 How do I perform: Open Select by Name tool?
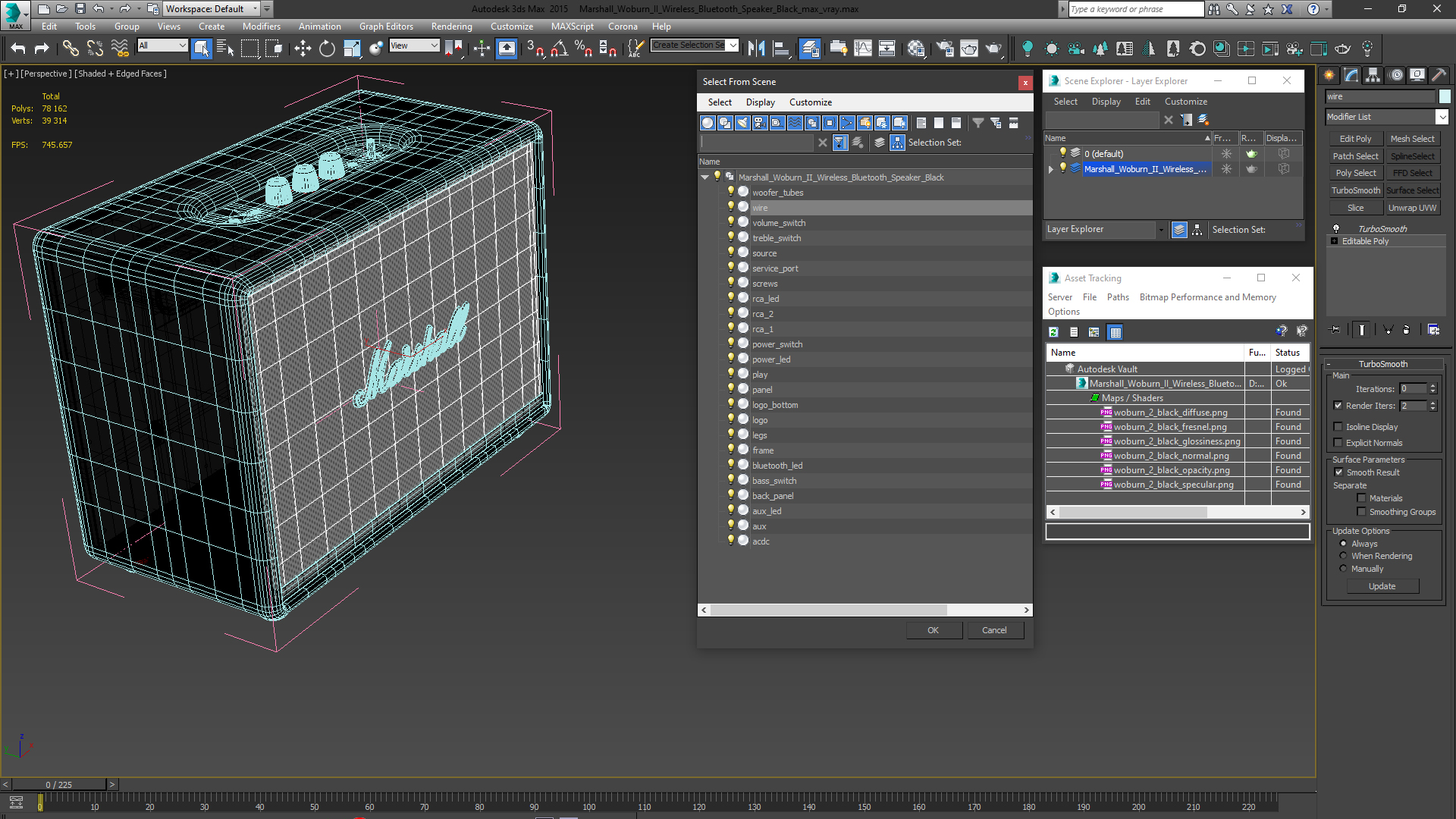(225, 49)
